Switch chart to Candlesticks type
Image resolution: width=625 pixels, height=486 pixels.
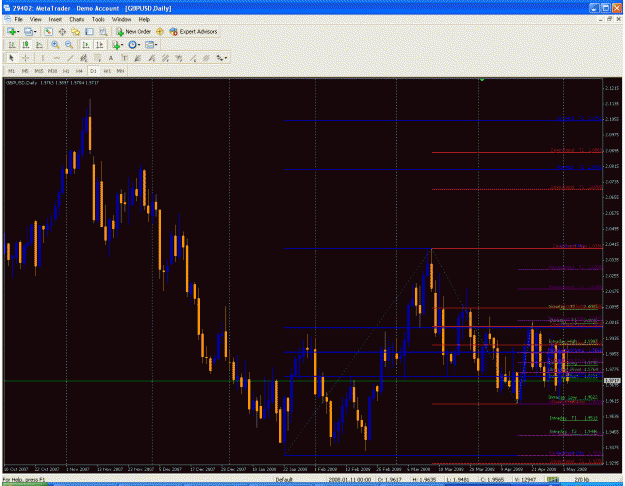coord(26,45)
